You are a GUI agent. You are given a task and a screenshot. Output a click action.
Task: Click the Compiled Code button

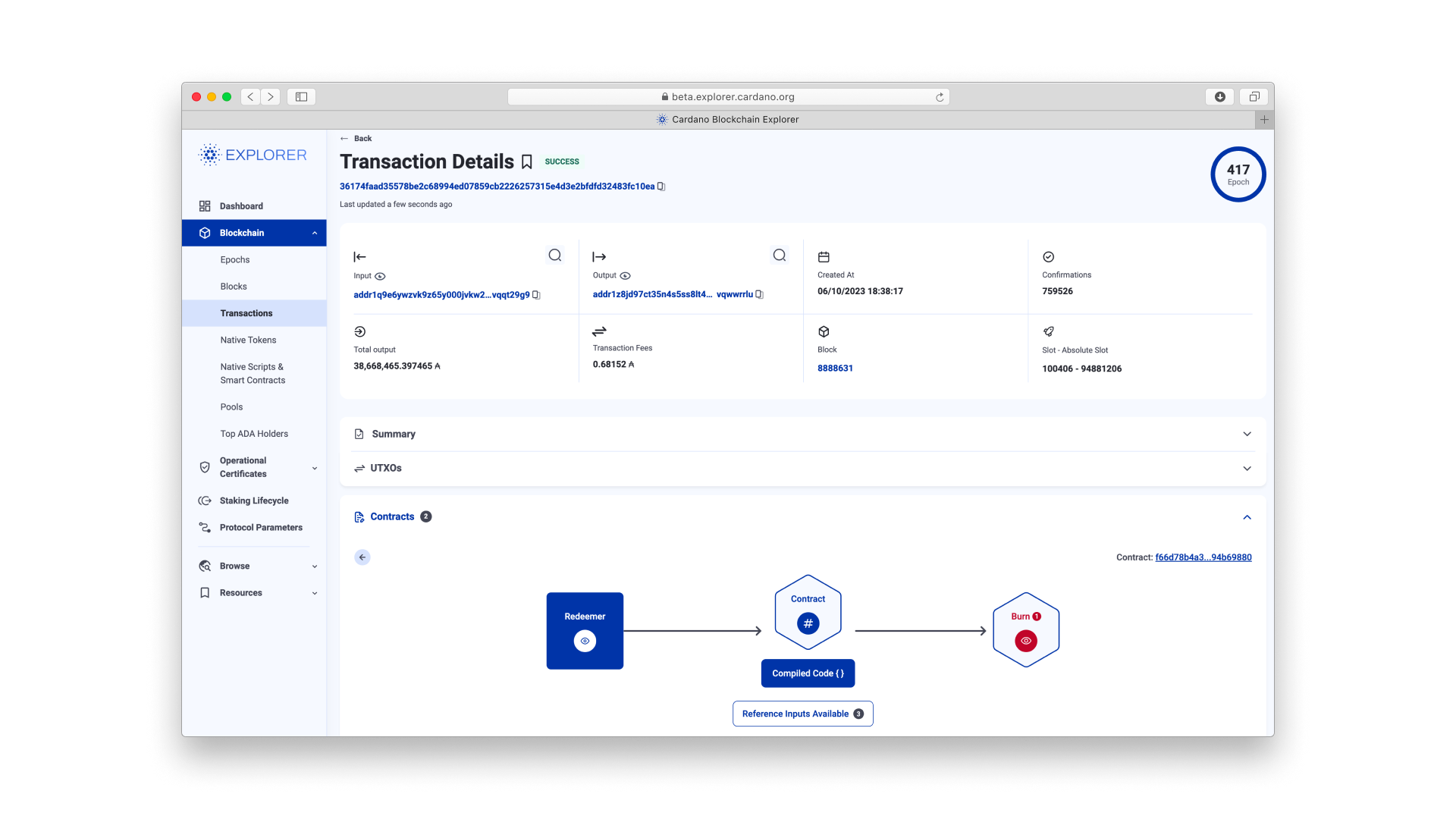(x=808, y=673)
